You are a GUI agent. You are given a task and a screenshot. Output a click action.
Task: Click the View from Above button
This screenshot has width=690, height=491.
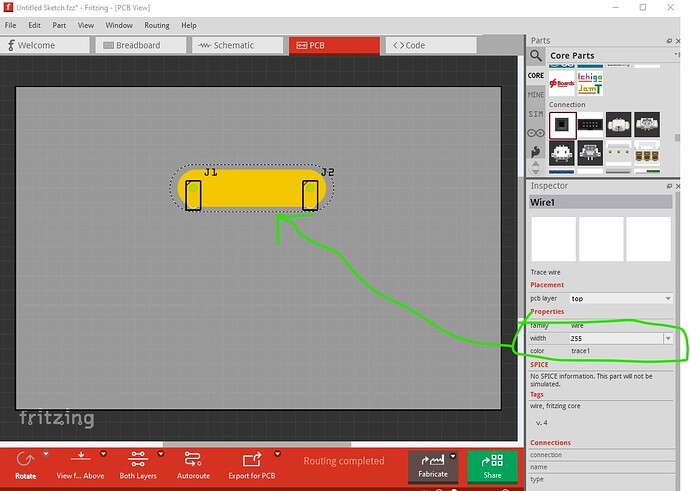(x=81, y=465)
